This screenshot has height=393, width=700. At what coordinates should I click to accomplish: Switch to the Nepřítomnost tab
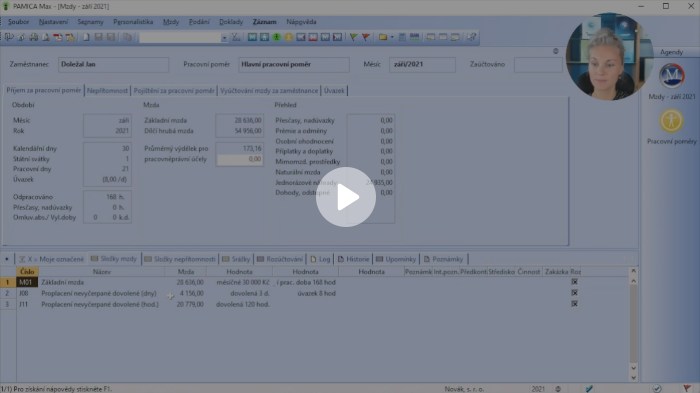107,91
